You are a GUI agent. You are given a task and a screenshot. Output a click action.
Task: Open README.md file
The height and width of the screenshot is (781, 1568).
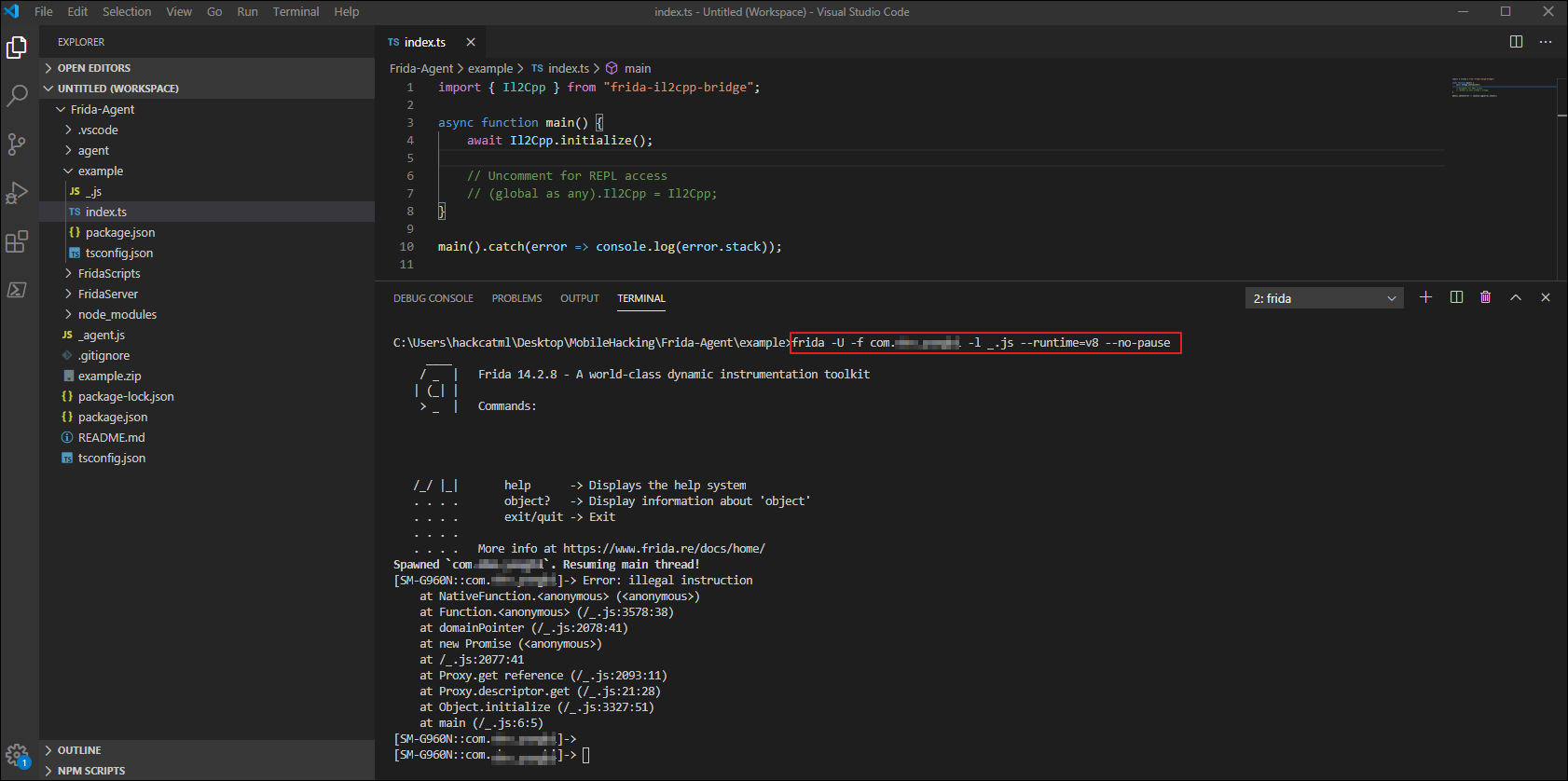[207, 437]
